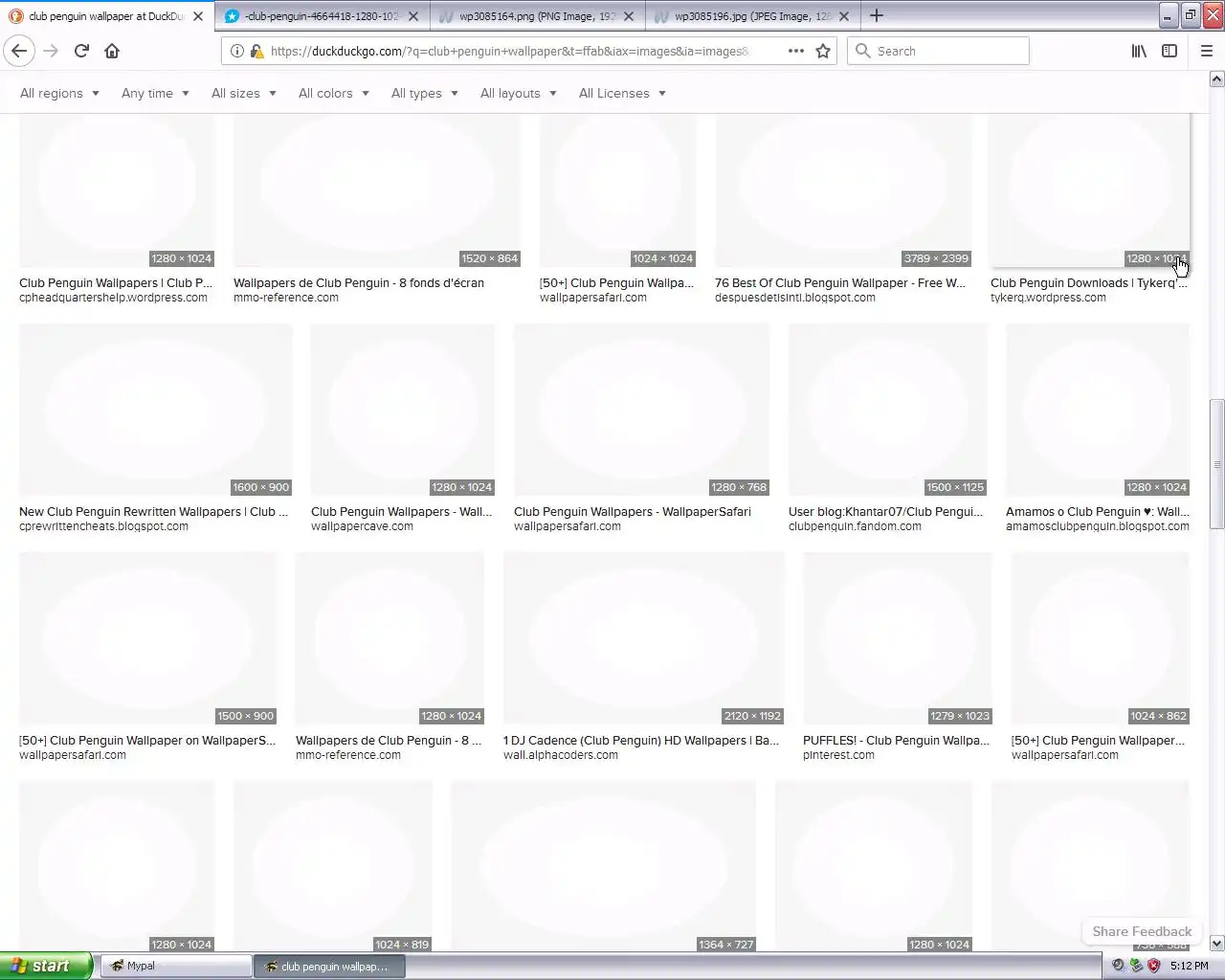The image size is (1225, 980).
Task: Click wall.alphacoders.com source text
Action: (x=561, y=755)
